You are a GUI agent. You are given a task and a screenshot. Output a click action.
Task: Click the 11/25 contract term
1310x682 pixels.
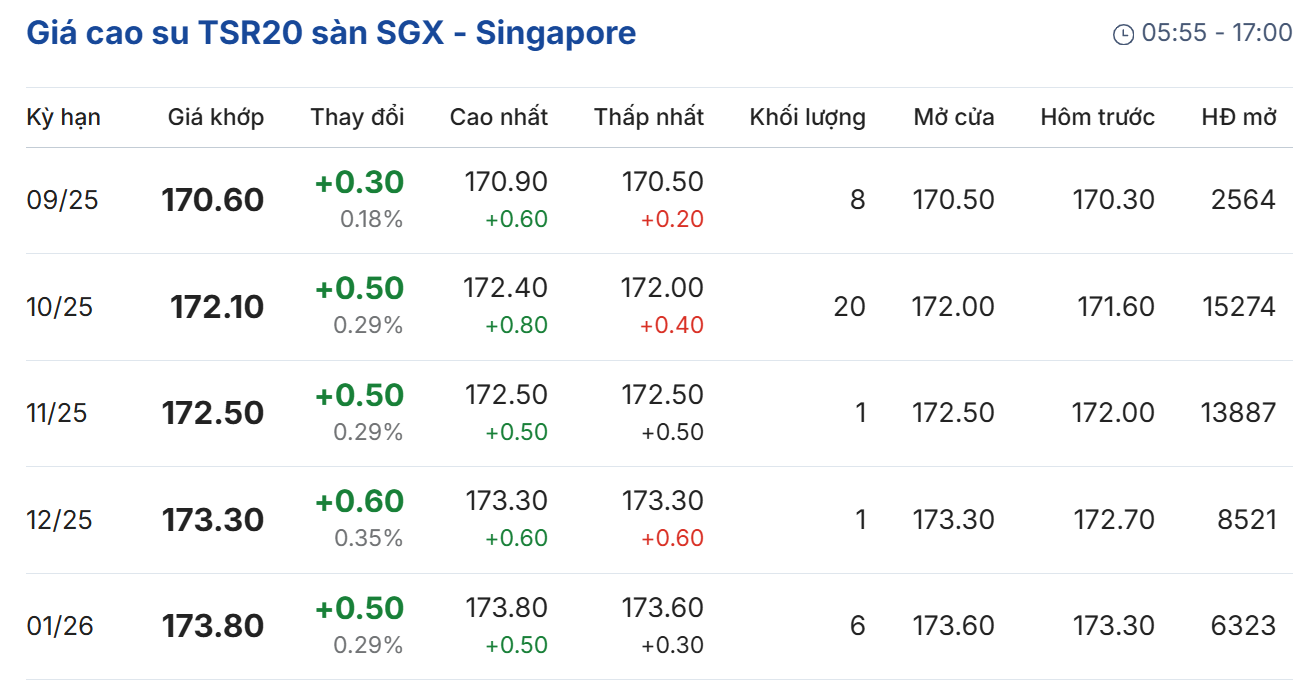coord(57,413)
